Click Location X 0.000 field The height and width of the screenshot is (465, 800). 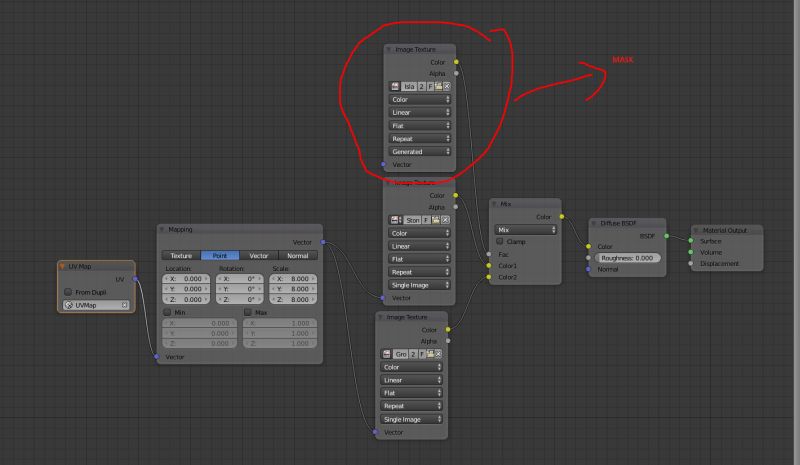coord(186,279)
